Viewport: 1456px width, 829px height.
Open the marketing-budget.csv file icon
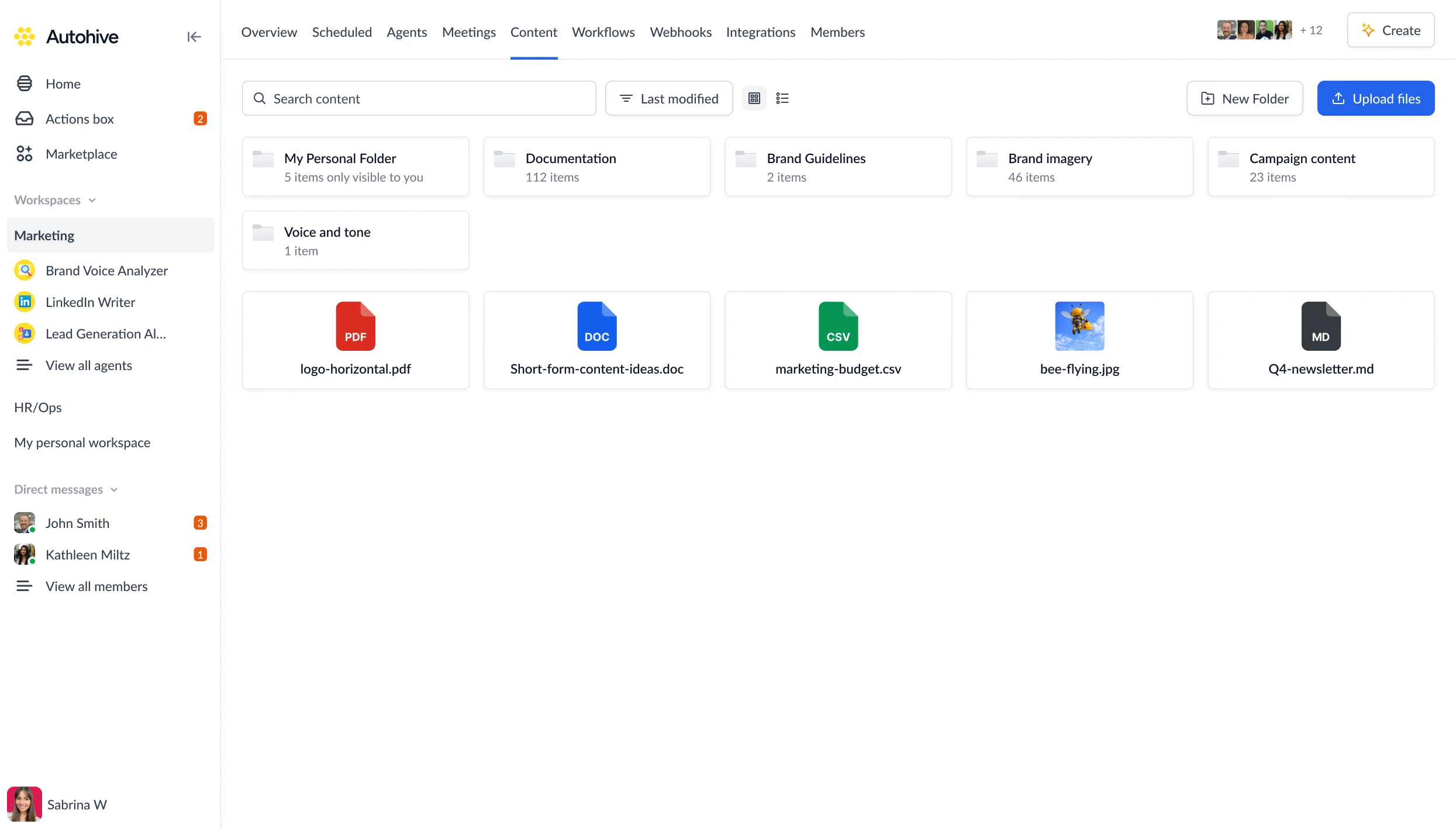(x=838, y=326)
